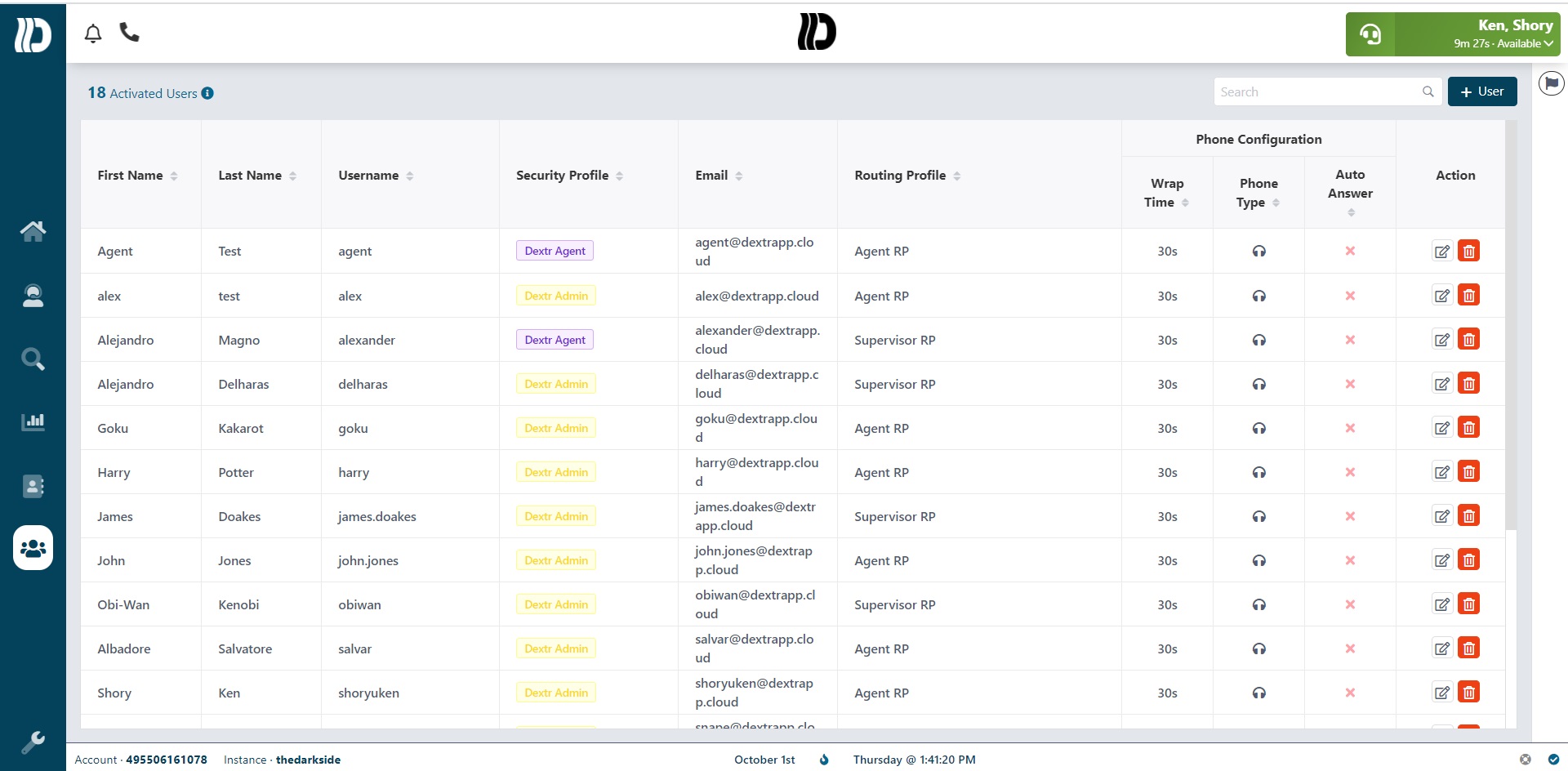This screenshot has width=1568, height=771.
Task: Edit user Agent Test
Action: tap(1442, 251)
